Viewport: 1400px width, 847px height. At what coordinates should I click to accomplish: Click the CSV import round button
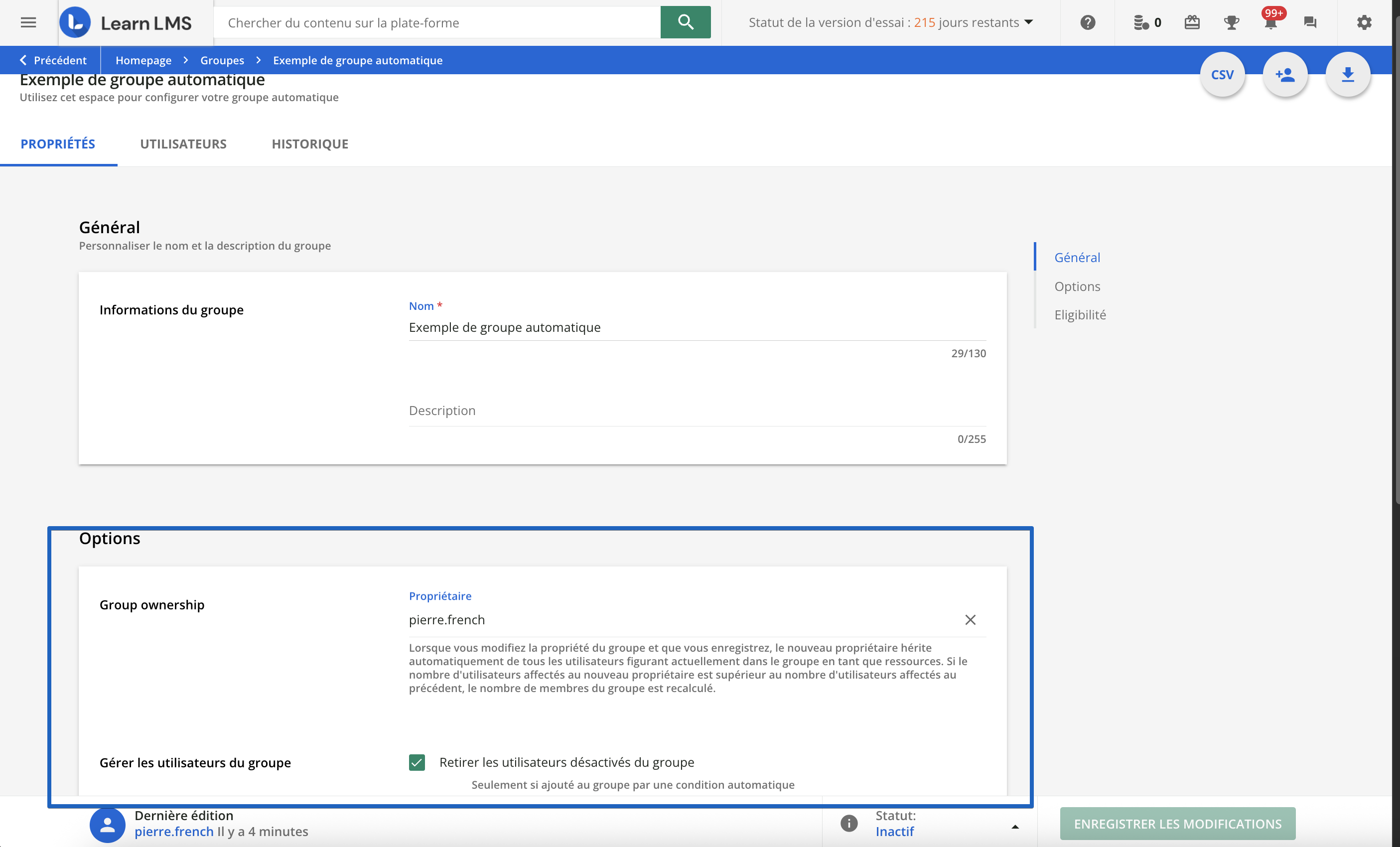[x=1222, y=74]
